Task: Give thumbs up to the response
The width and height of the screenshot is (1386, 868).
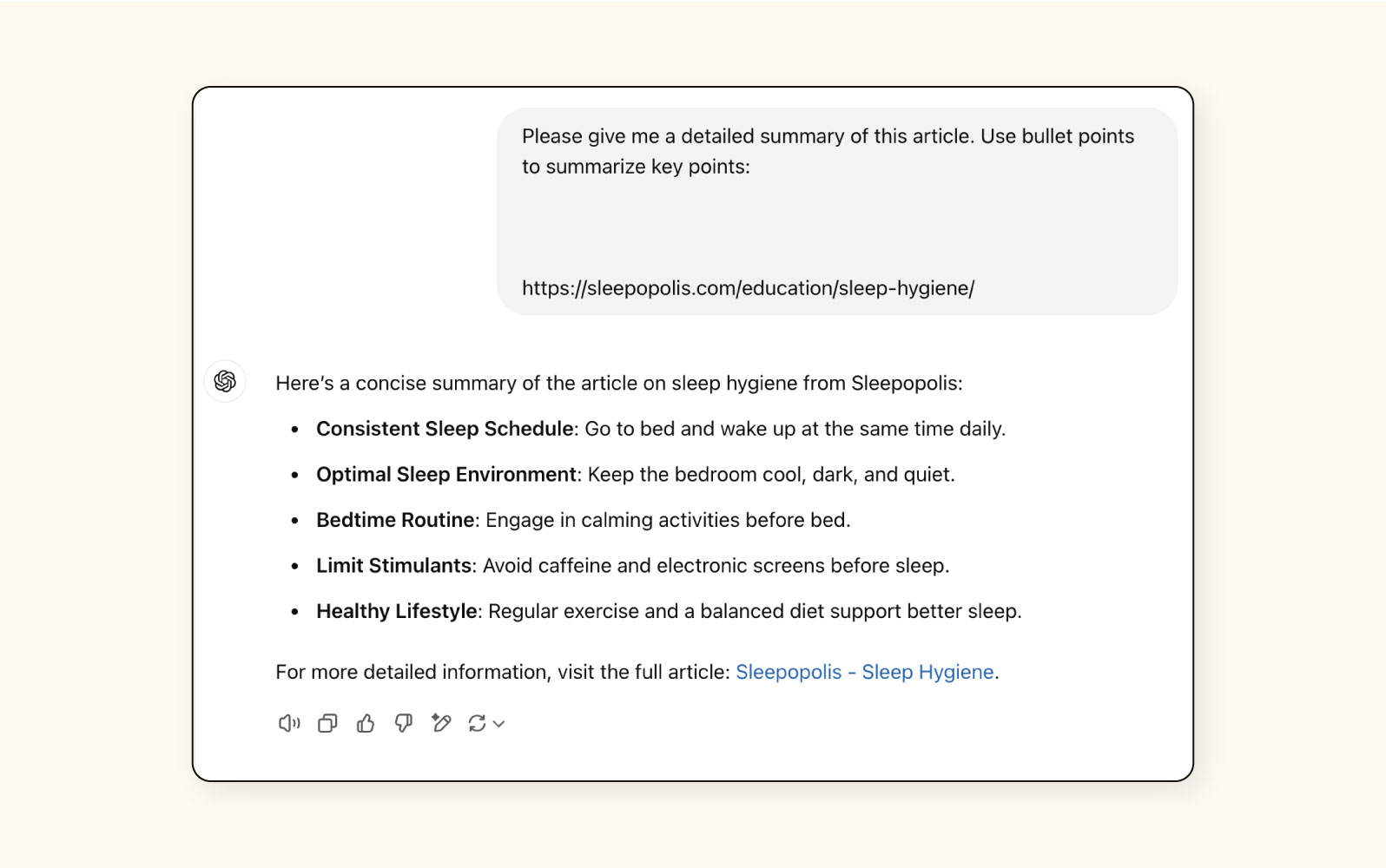Action: (x=366, y=723)
